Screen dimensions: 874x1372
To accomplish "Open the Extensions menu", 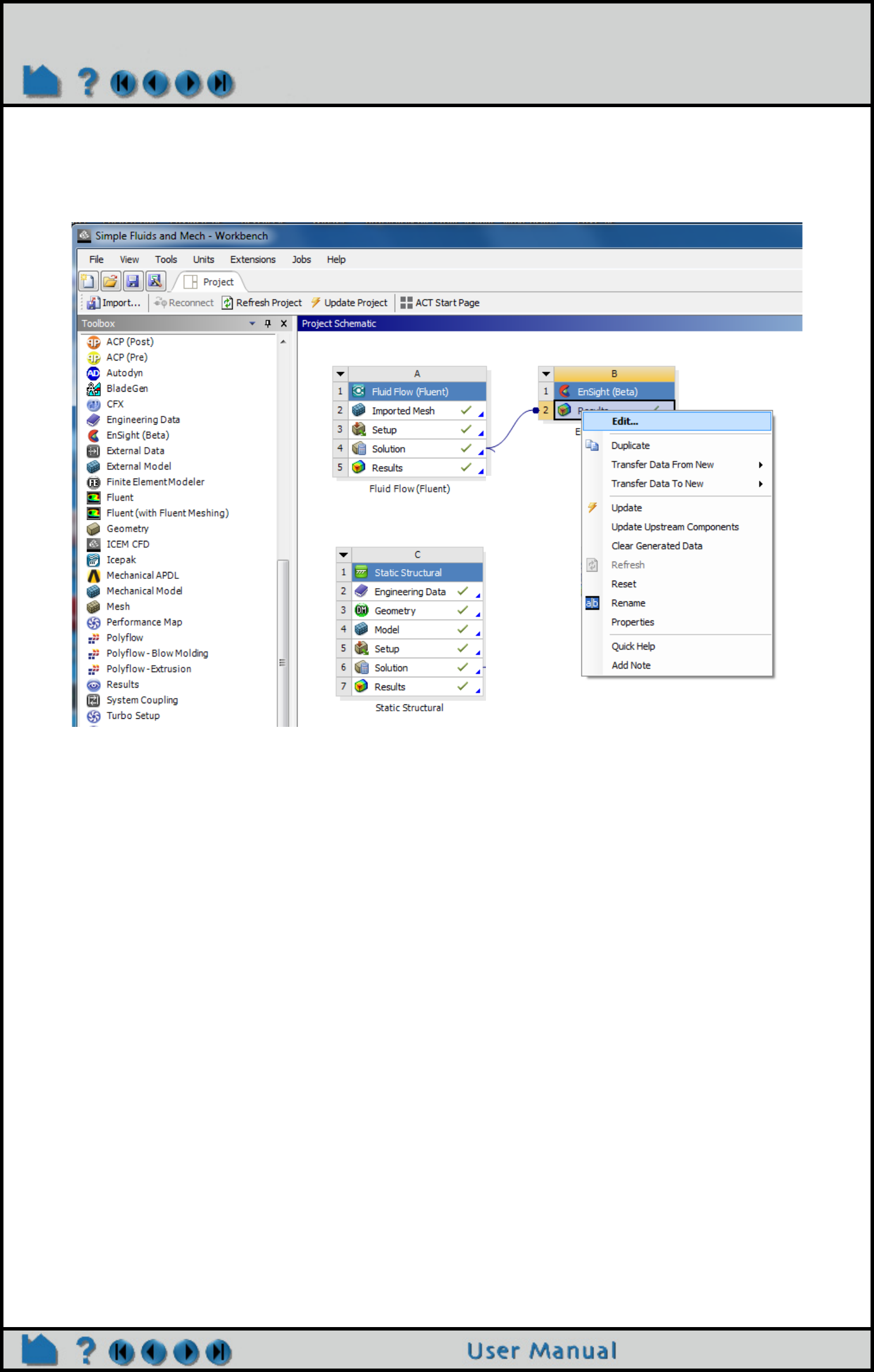I will 253,260.
